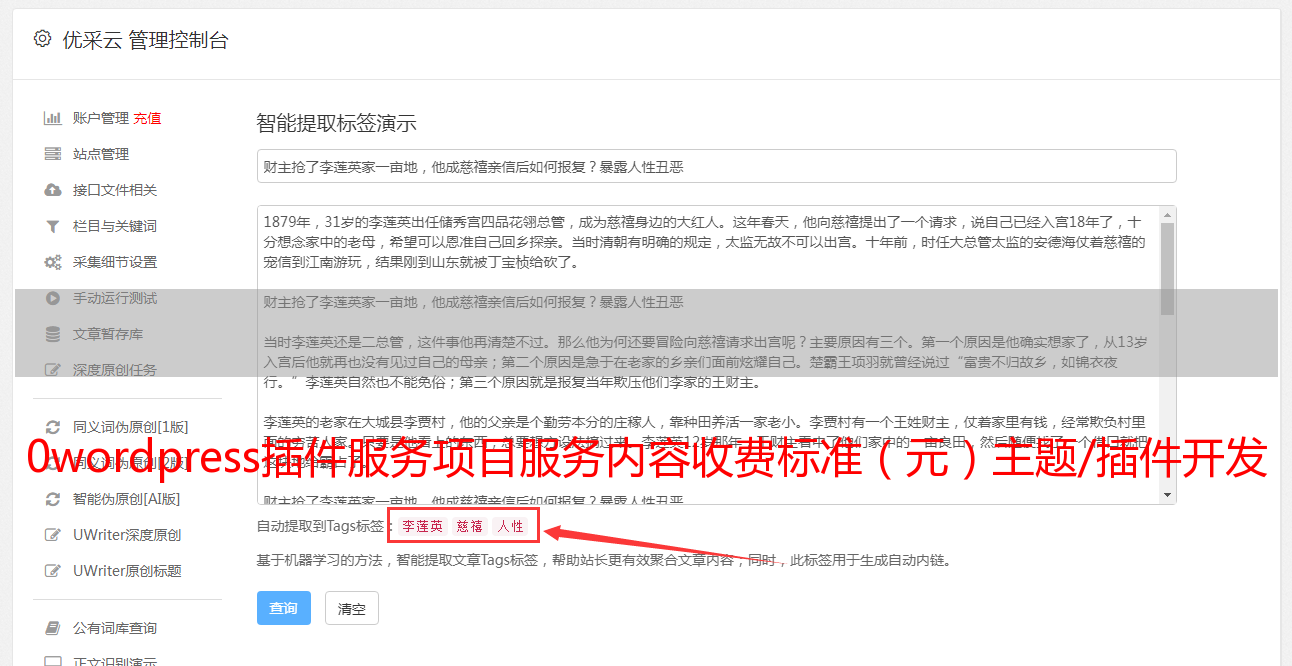Image resolution: width=1292 pixels, height=666 pixels.
Task: Click the 接口文件相关 cloud download icon
Action: click(53, 190)
